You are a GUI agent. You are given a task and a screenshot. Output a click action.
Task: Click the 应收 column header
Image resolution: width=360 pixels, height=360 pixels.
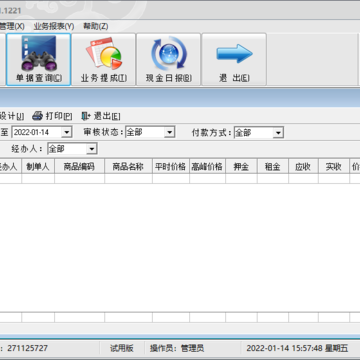[x=303, y=167]
